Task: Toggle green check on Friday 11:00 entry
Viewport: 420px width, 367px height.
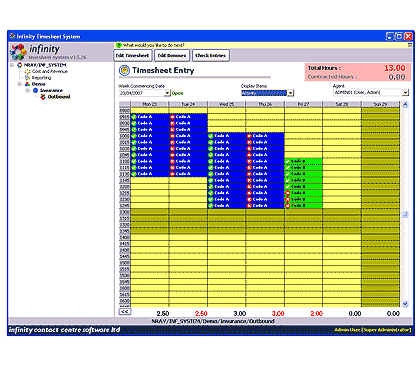Action: 287,161
